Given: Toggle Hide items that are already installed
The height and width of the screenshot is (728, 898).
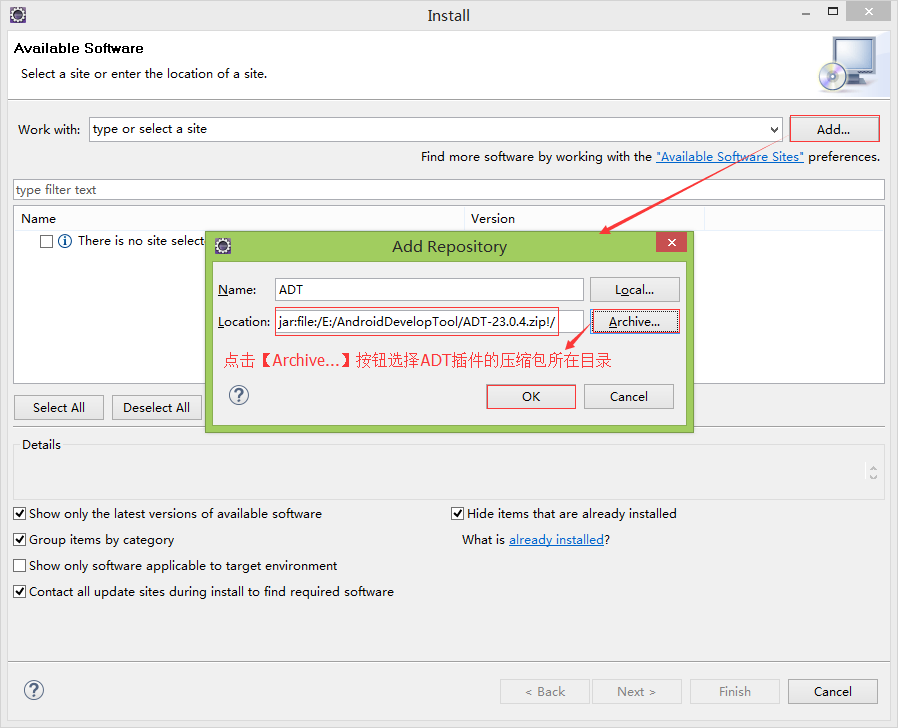Looking at the screenshot, I should coord(457,514).
